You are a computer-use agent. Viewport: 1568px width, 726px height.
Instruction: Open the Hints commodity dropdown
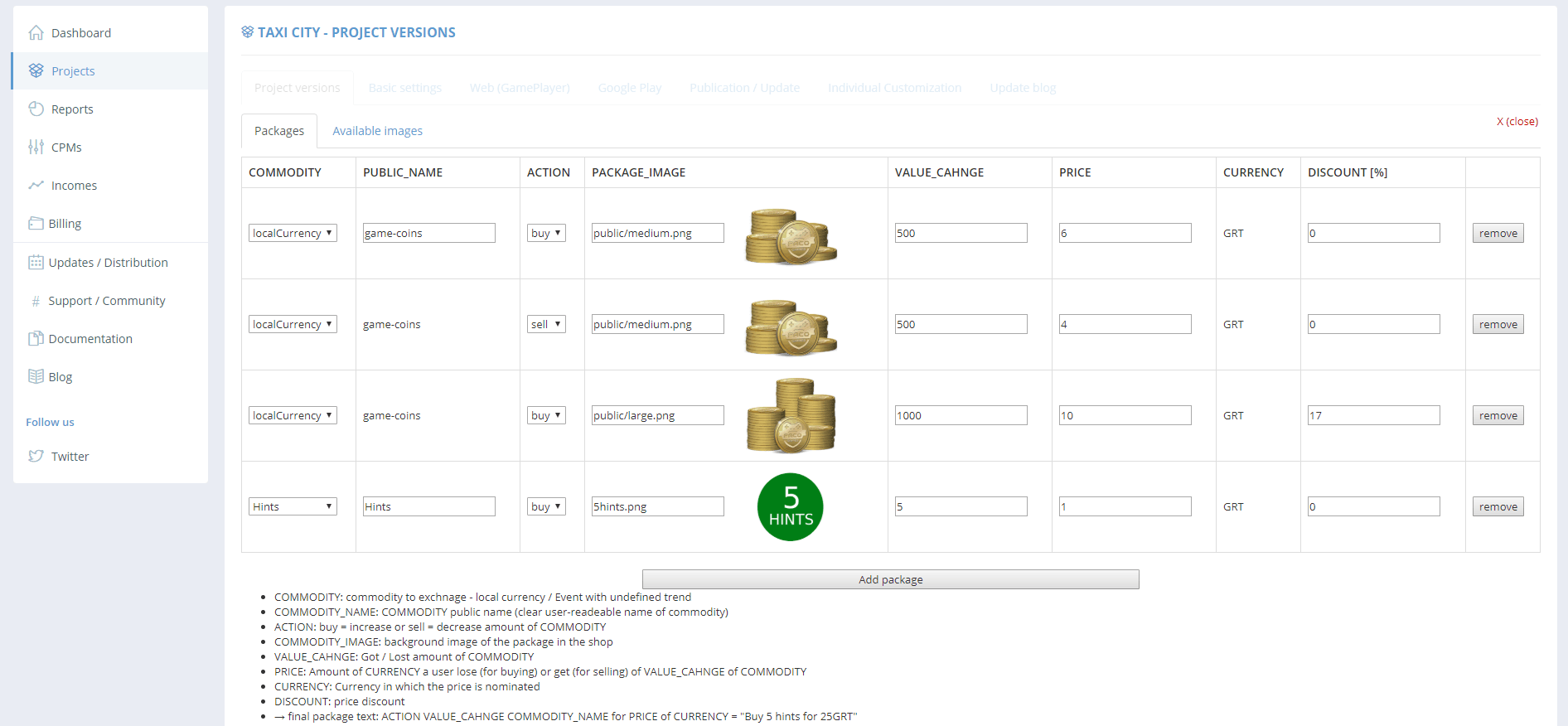click(293, 506)
